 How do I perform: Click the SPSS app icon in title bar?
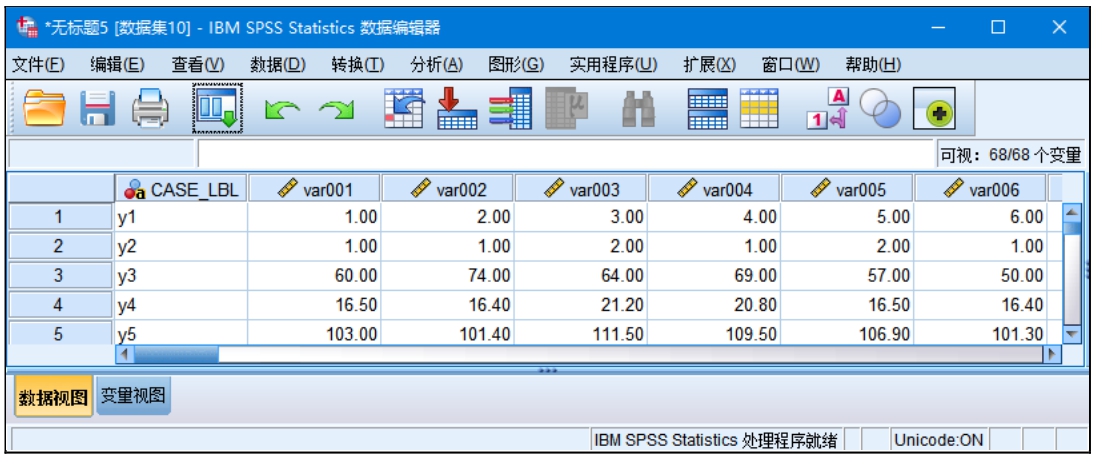click(25, 27)
